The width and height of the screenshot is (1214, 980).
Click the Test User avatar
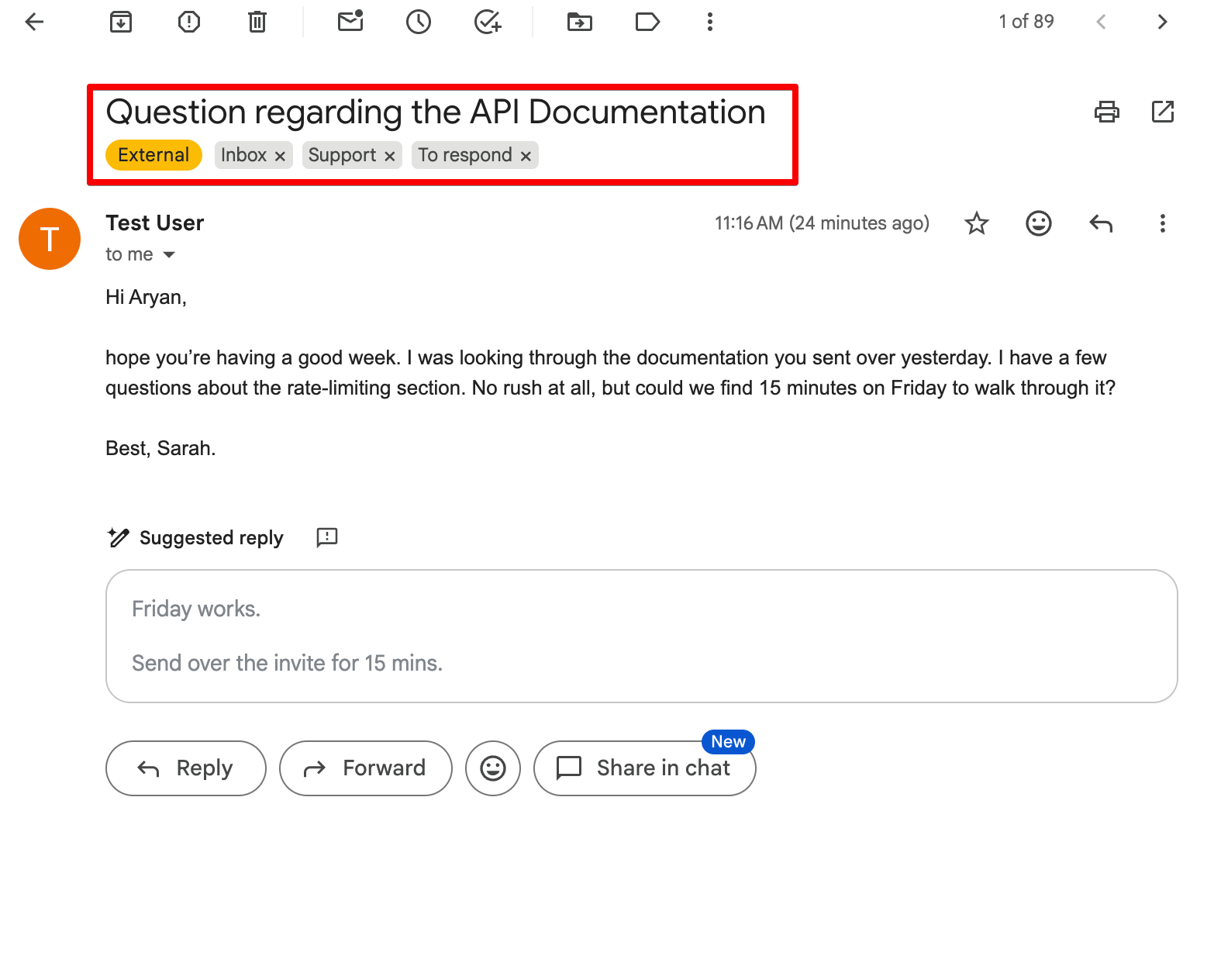50,239
